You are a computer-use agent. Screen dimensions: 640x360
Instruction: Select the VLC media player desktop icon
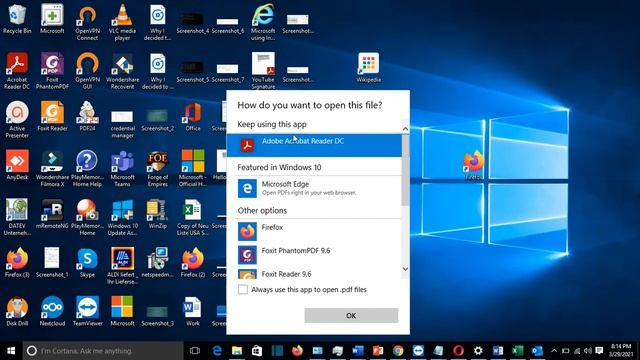coord(122,23)
